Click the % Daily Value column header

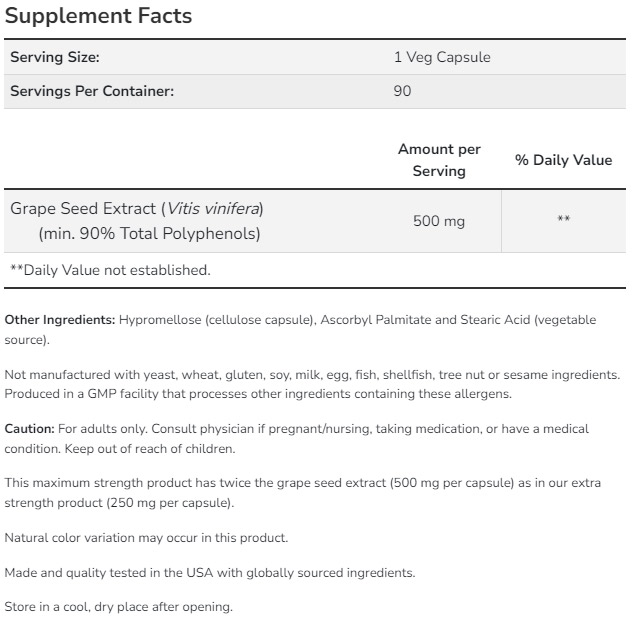[x=563, y=160]
